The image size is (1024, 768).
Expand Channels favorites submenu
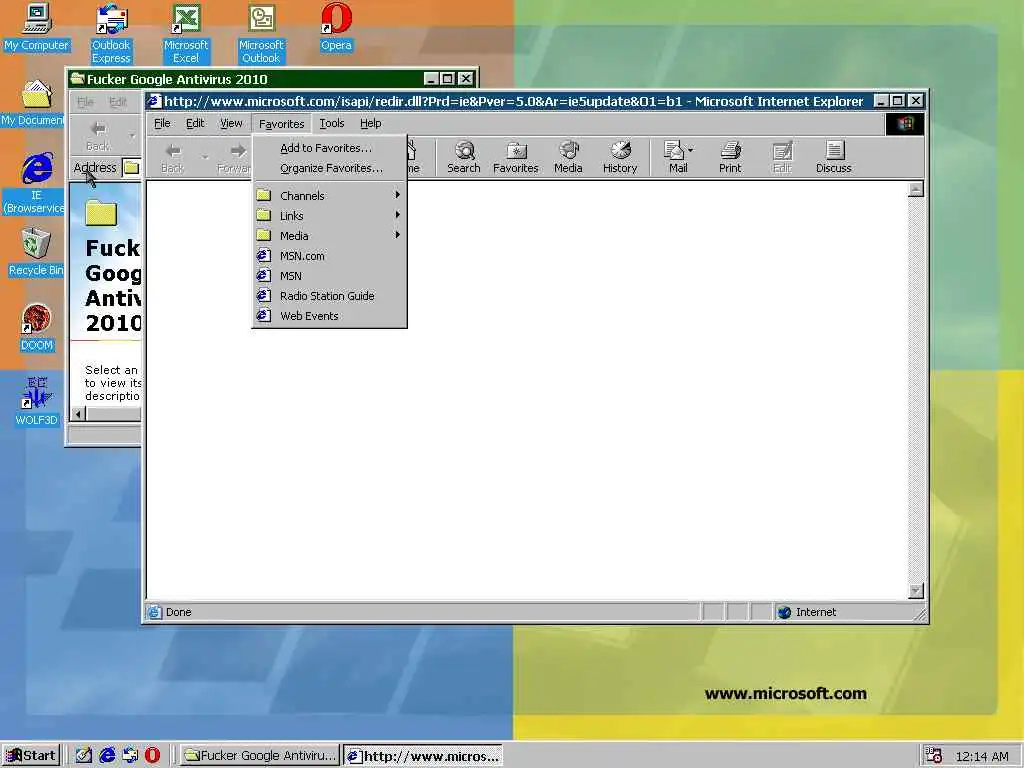[329, 195]
